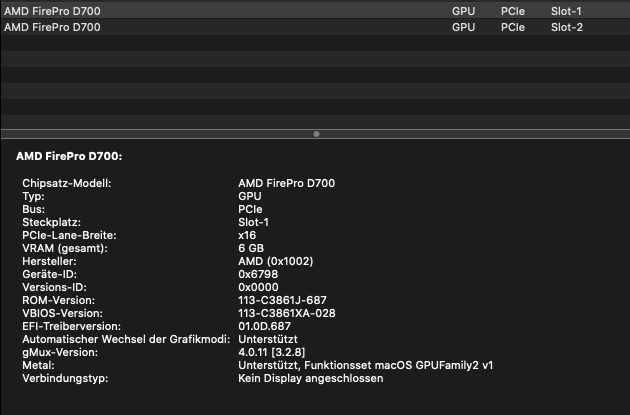The height and width of the screenshot is (415, 630).
Task: Click GPU type cell in Slot-2 row
Action: (x=463, y=27)
